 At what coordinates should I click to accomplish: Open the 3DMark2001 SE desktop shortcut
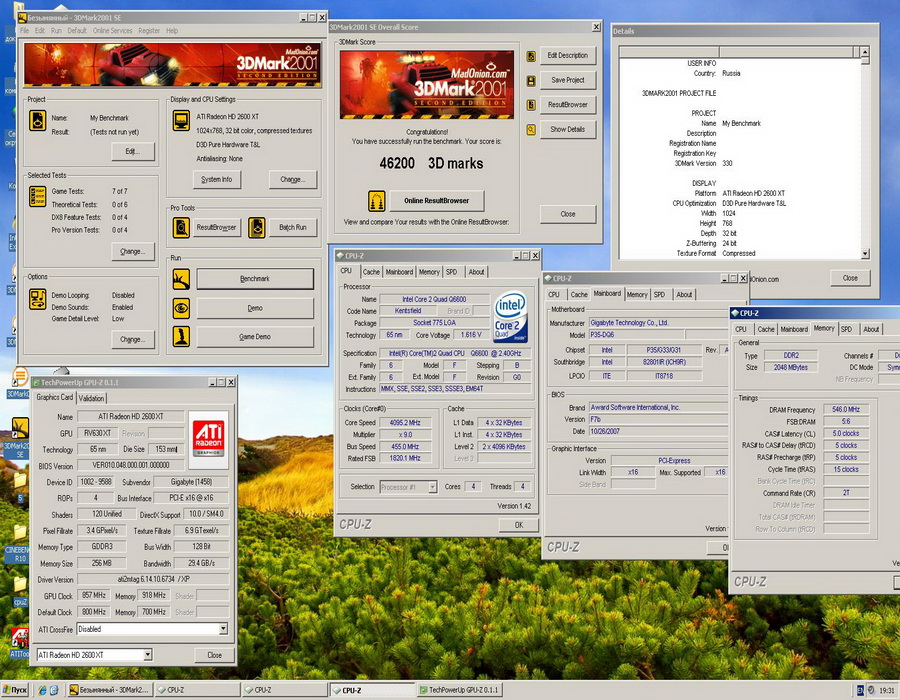tap(20, 437)
